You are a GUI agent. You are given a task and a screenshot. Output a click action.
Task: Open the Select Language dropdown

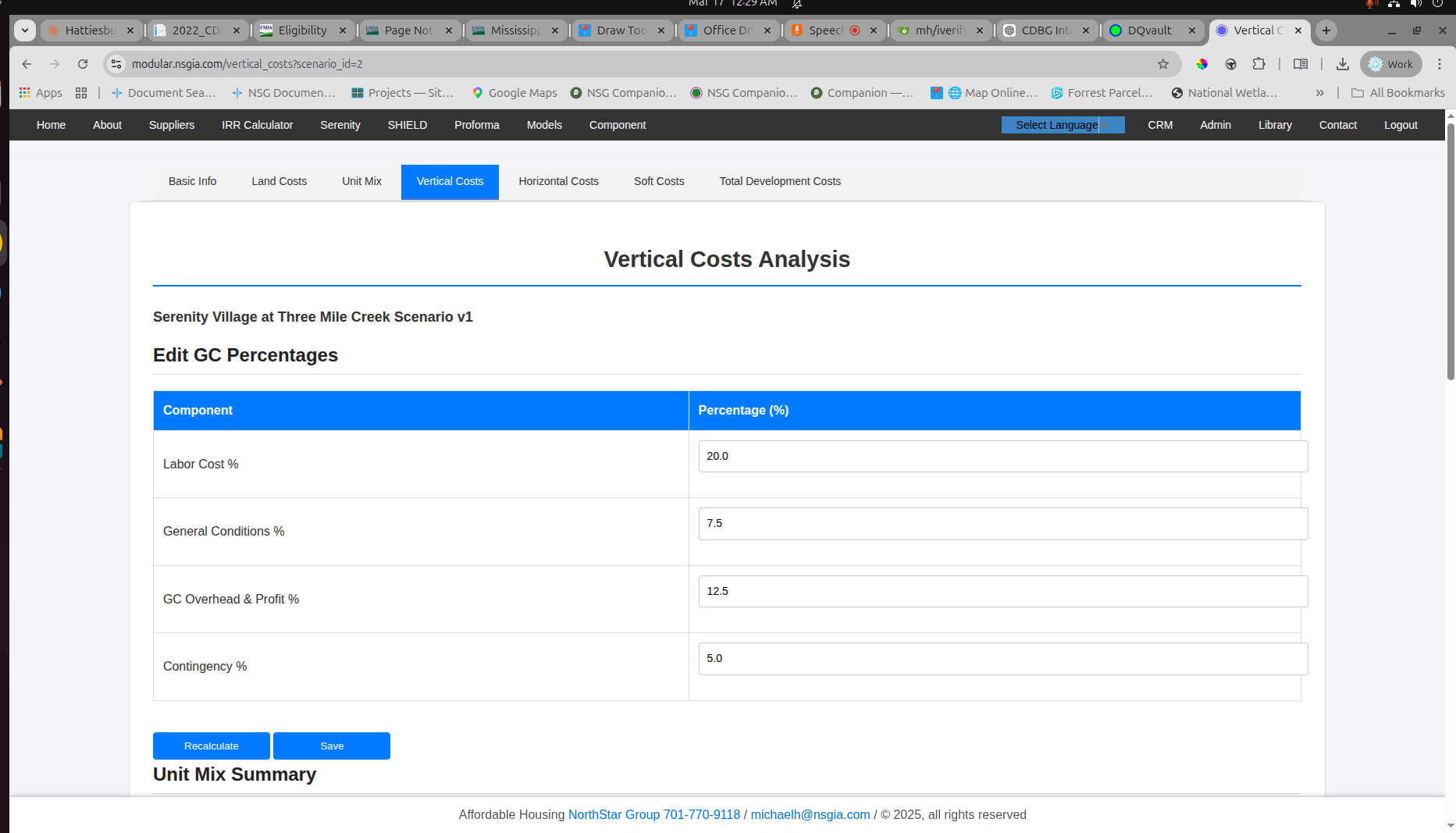[1063, 124]
